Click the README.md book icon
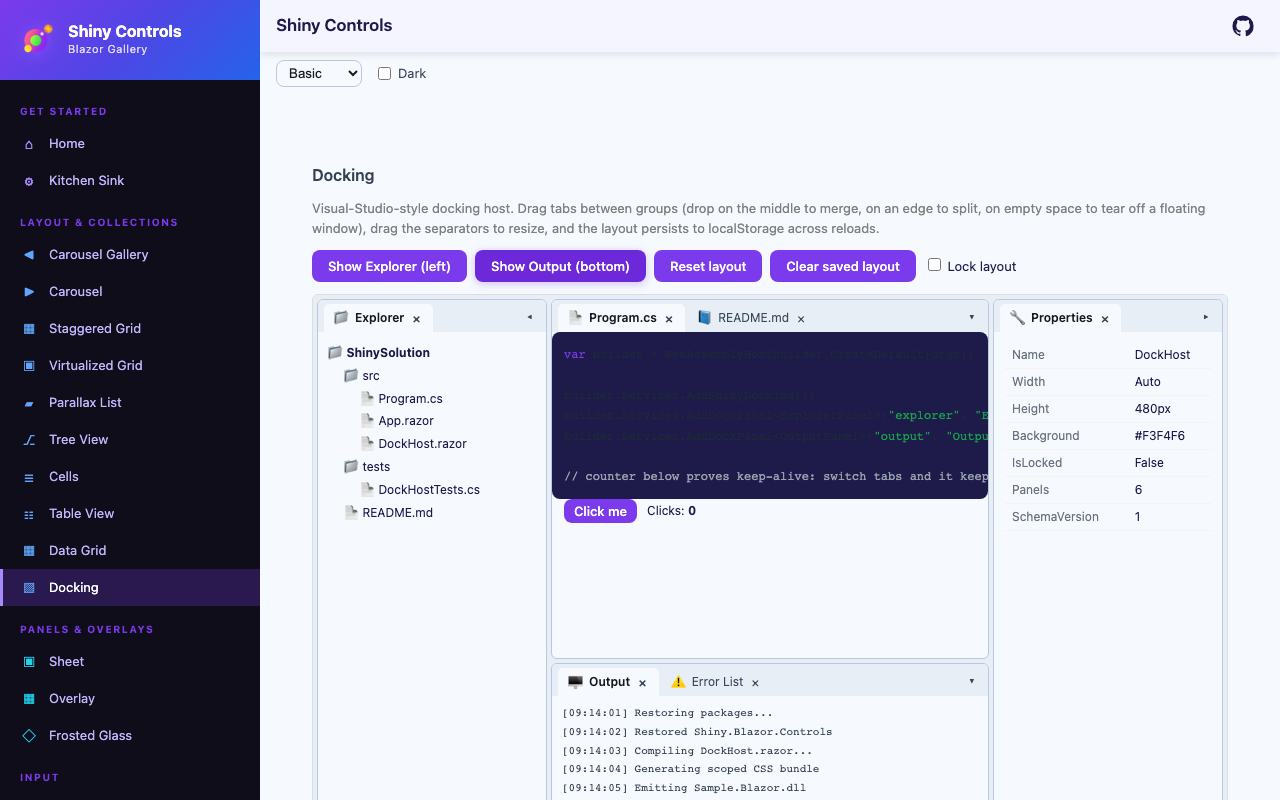This screenshot has width=1280, height=800. [705, 318]
